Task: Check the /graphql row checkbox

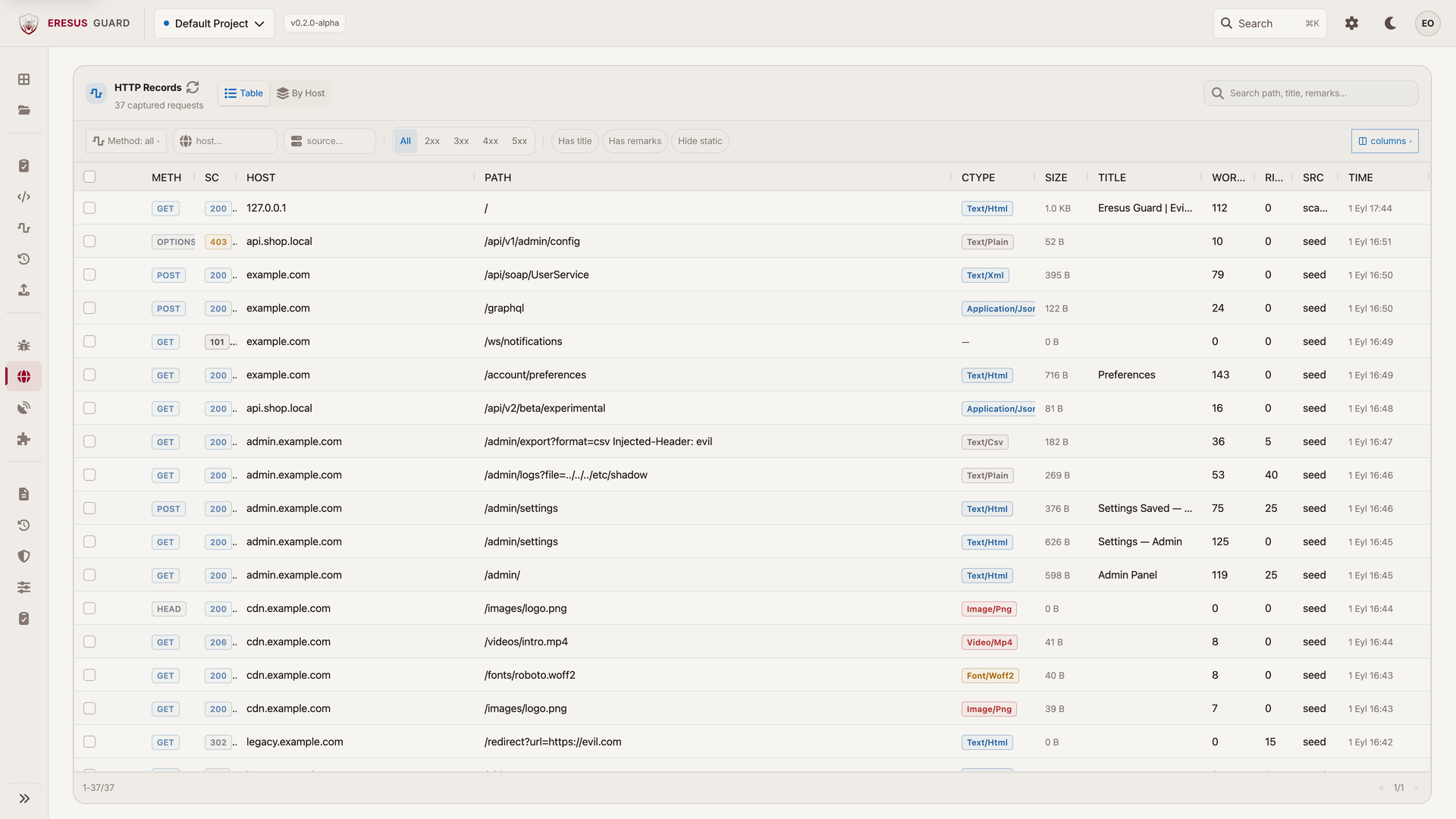Action: pos(89,308)
